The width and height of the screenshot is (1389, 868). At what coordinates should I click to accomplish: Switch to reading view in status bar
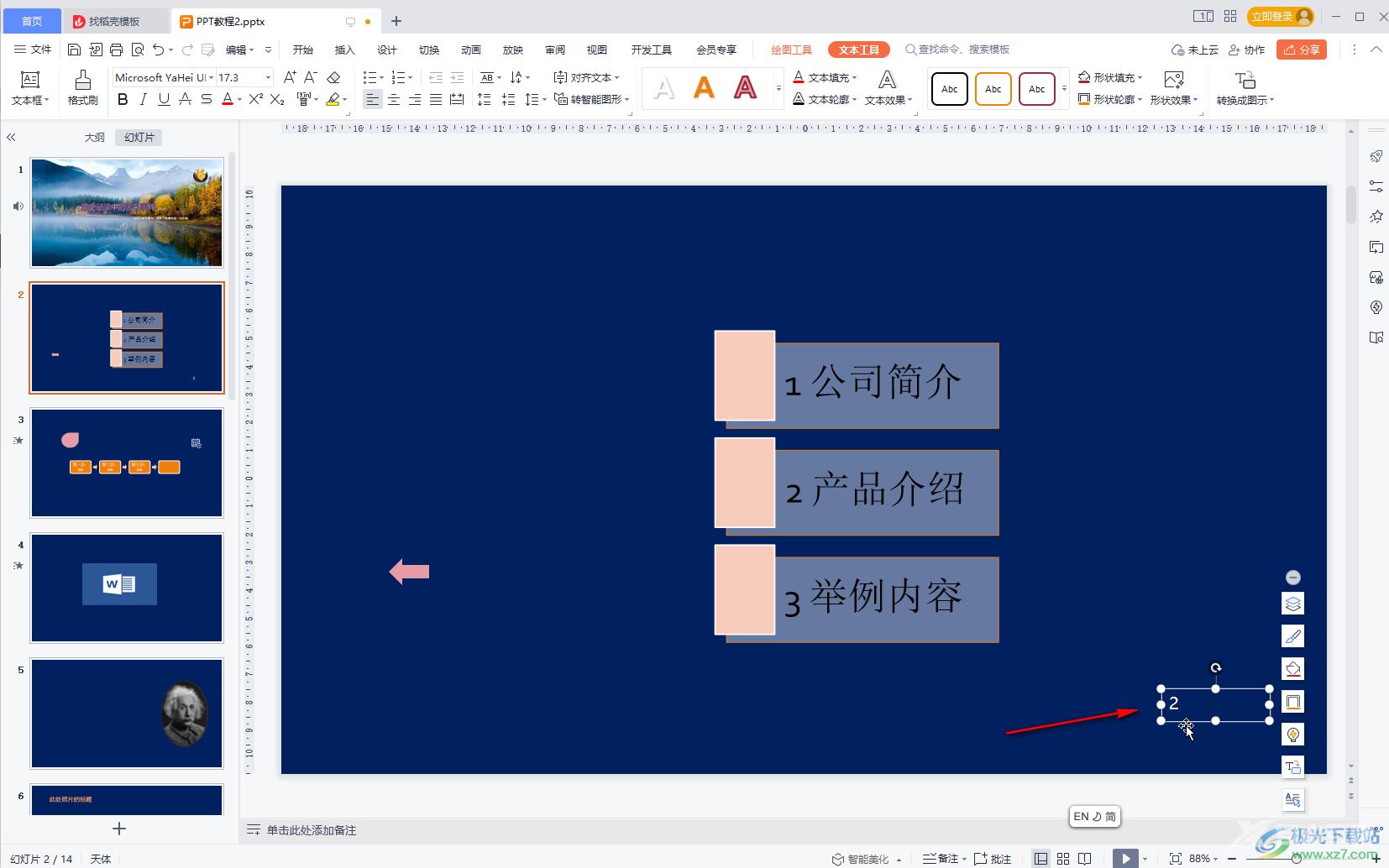pos(1085,859)
